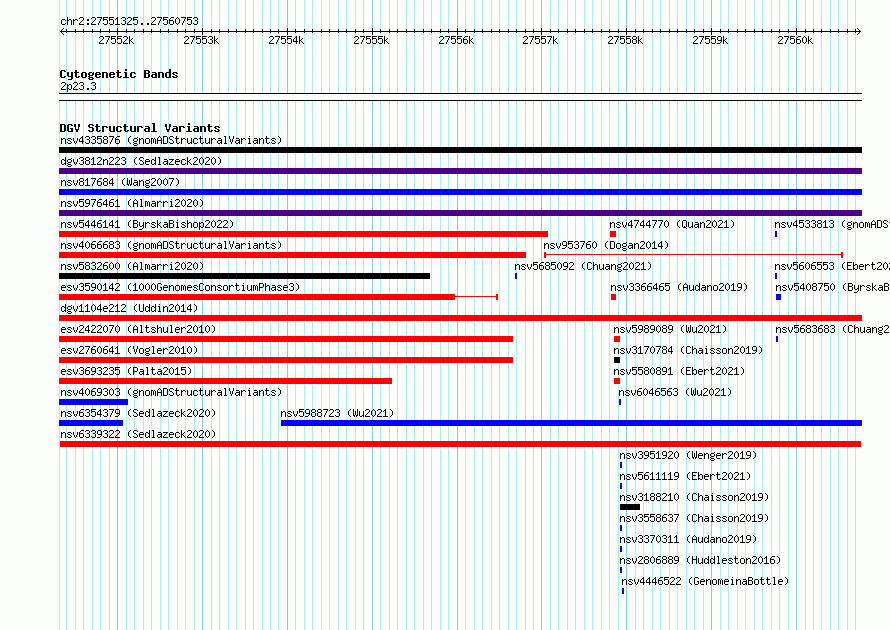Image resolution: width=890 pixels, height=630 pixels.
Task: Click esv3590142 (1000GenomesConsortiumPhase3) label
Action: coord(180,287)
